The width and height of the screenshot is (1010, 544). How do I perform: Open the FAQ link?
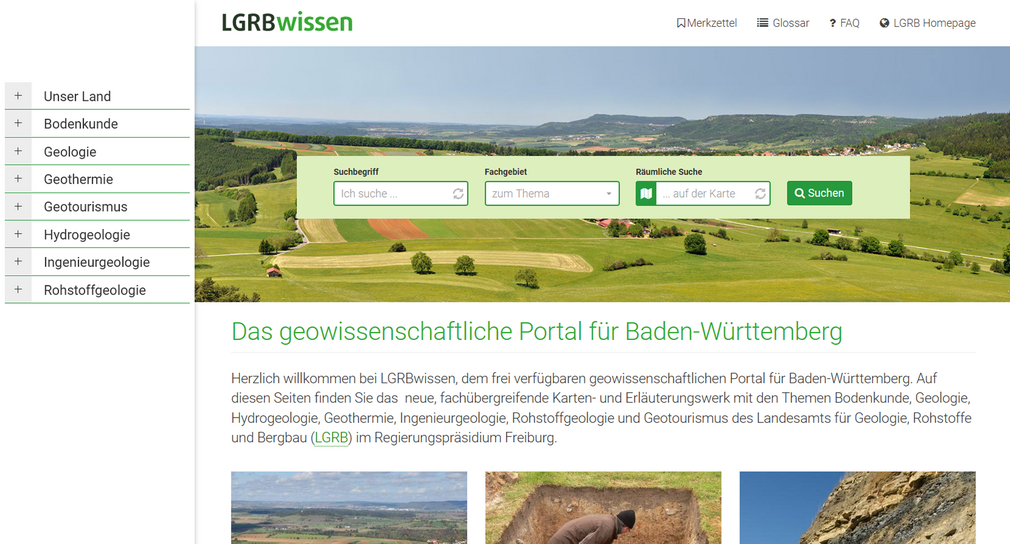pyautogui.click(x=850, y=23)
